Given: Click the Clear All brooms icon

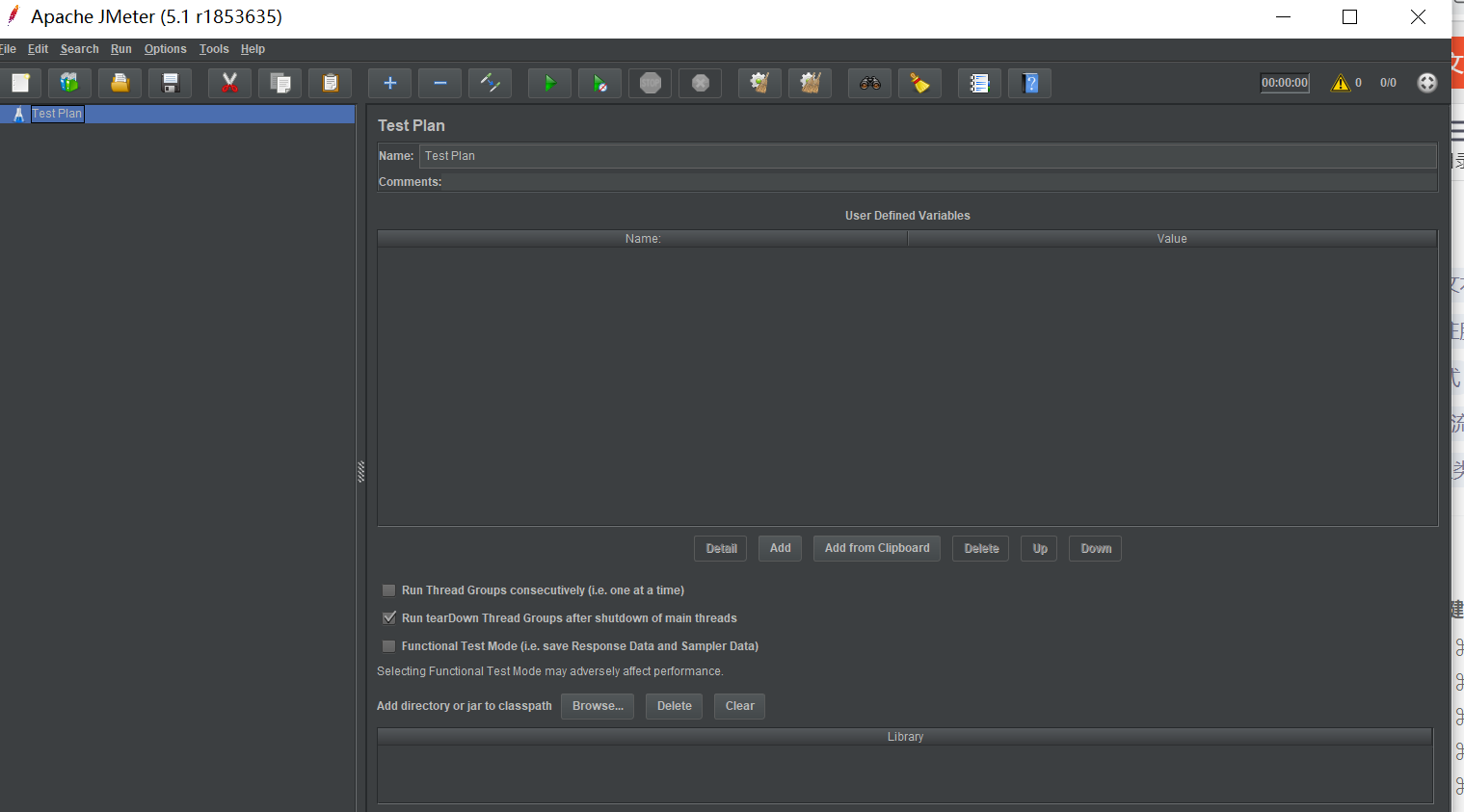Looking at the screenshot, I should click(810, 83).
